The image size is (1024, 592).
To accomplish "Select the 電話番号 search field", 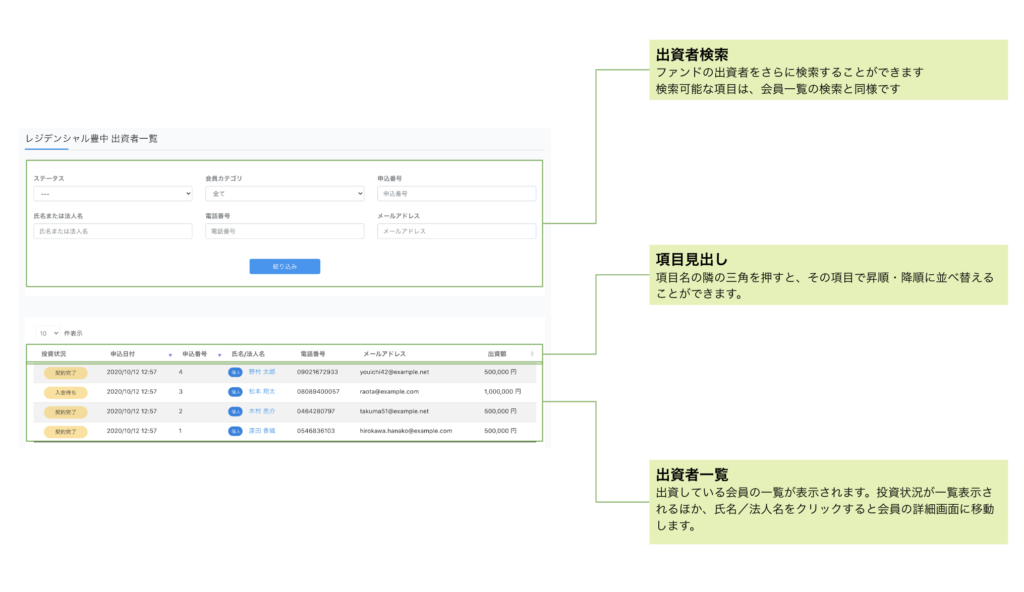I will (x=284, y=231).
